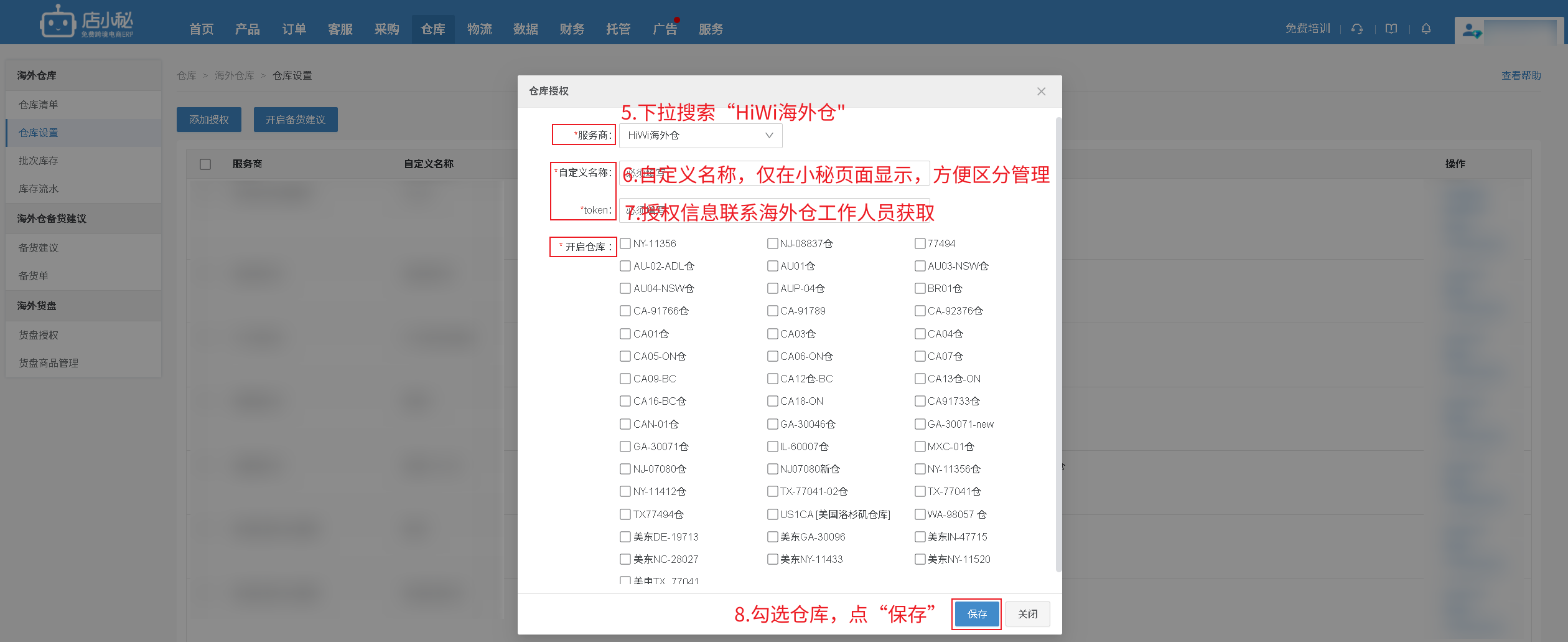
Task: Click the blue 保存 button
Action: (977, 614)
